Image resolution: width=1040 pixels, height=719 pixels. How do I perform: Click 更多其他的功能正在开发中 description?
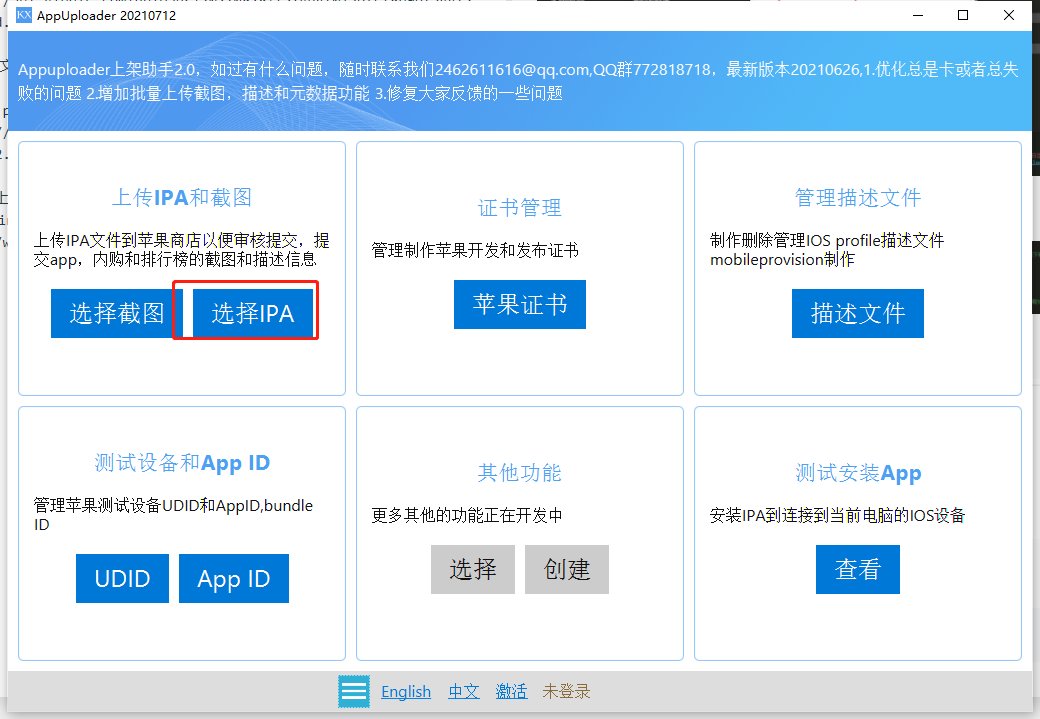point(467,515)
